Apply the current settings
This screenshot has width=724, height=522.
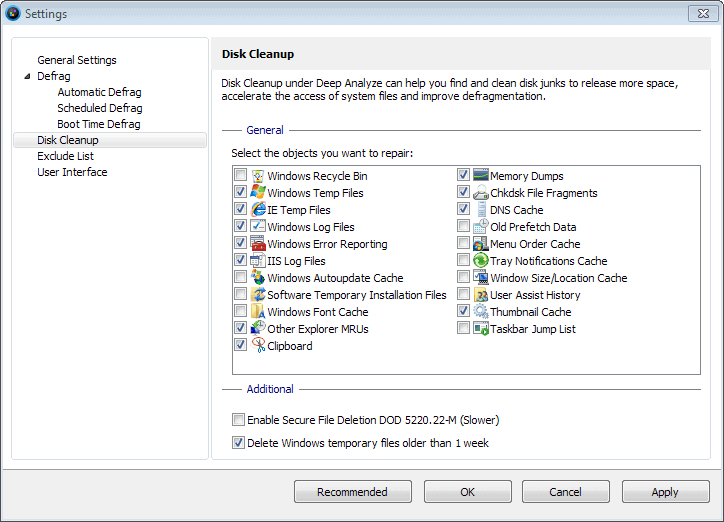pos(665,492)
